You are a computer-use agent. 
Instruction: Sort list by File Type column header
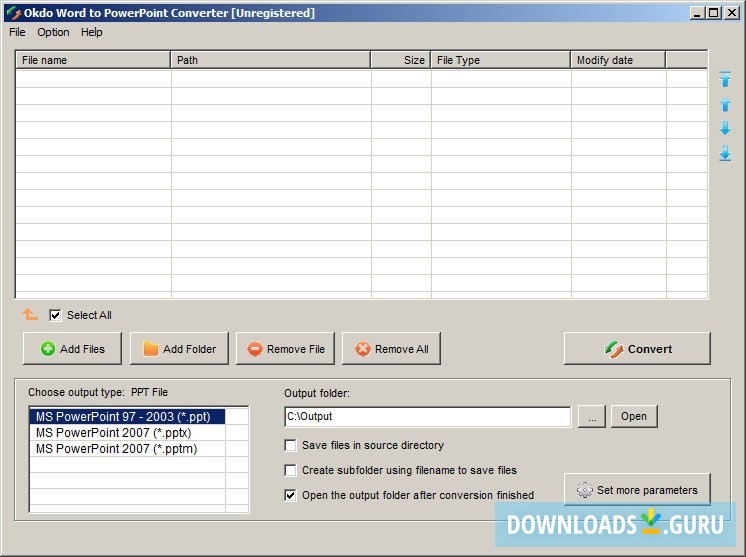[x=501, y=60]
